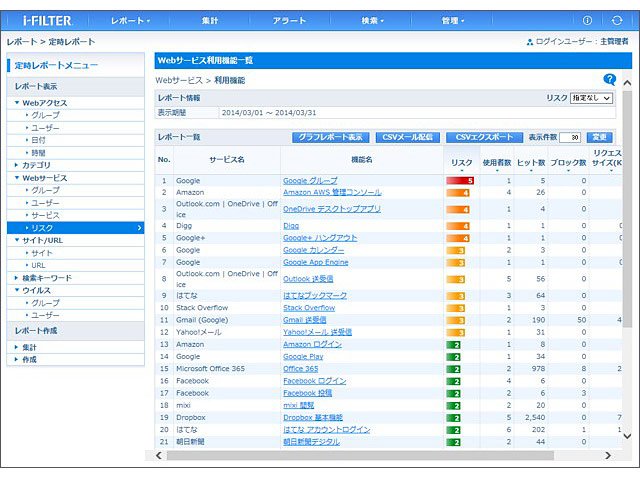Collapse the ウイルス tree node

[x=17, y=290]
